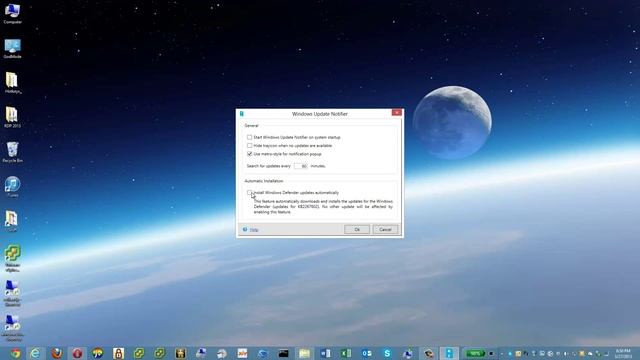Open Skype from the taskbar
The image size is (640, 360).
coord(387,353)
